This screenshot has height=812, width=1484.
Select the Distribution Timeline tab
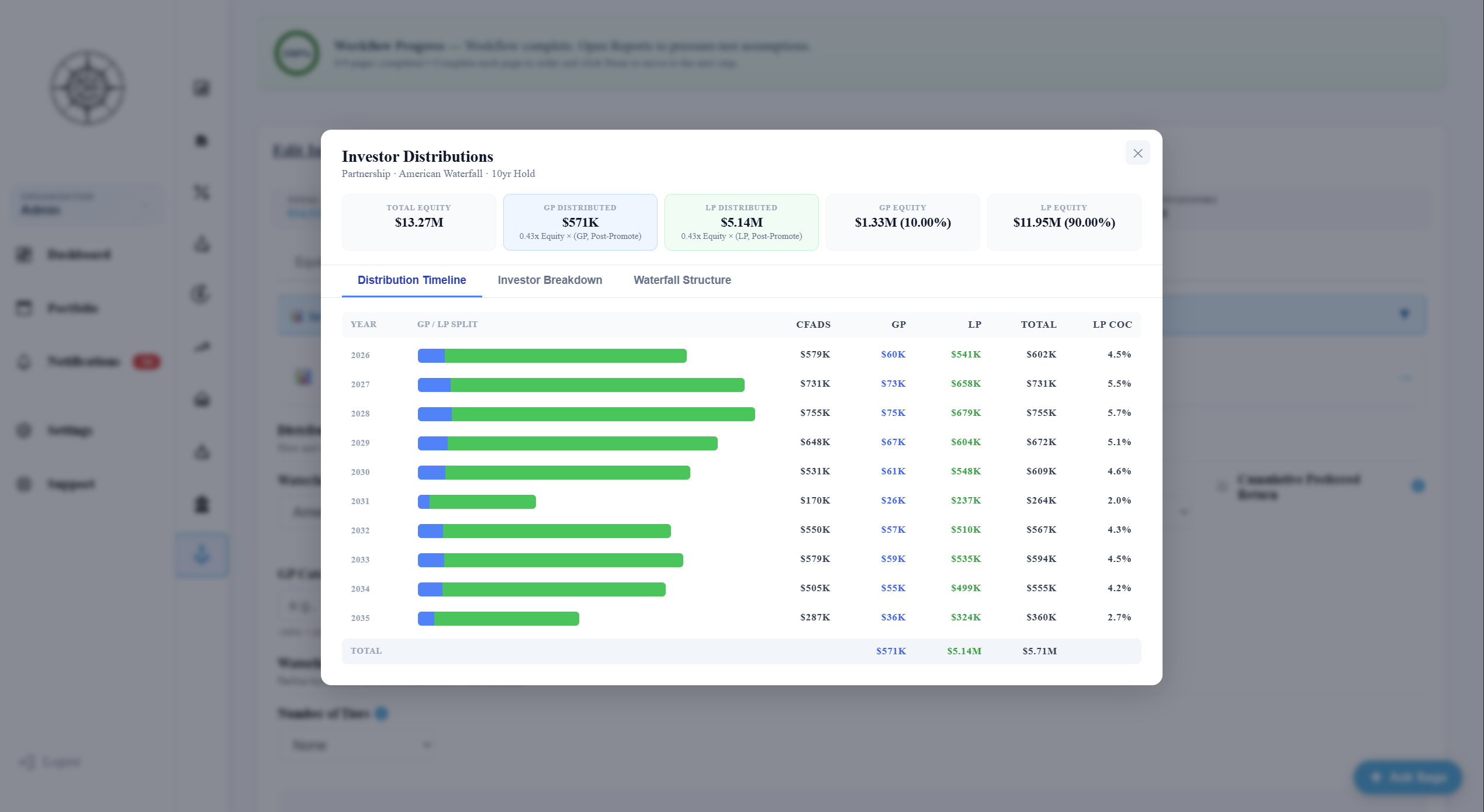(x=411, y=280)
